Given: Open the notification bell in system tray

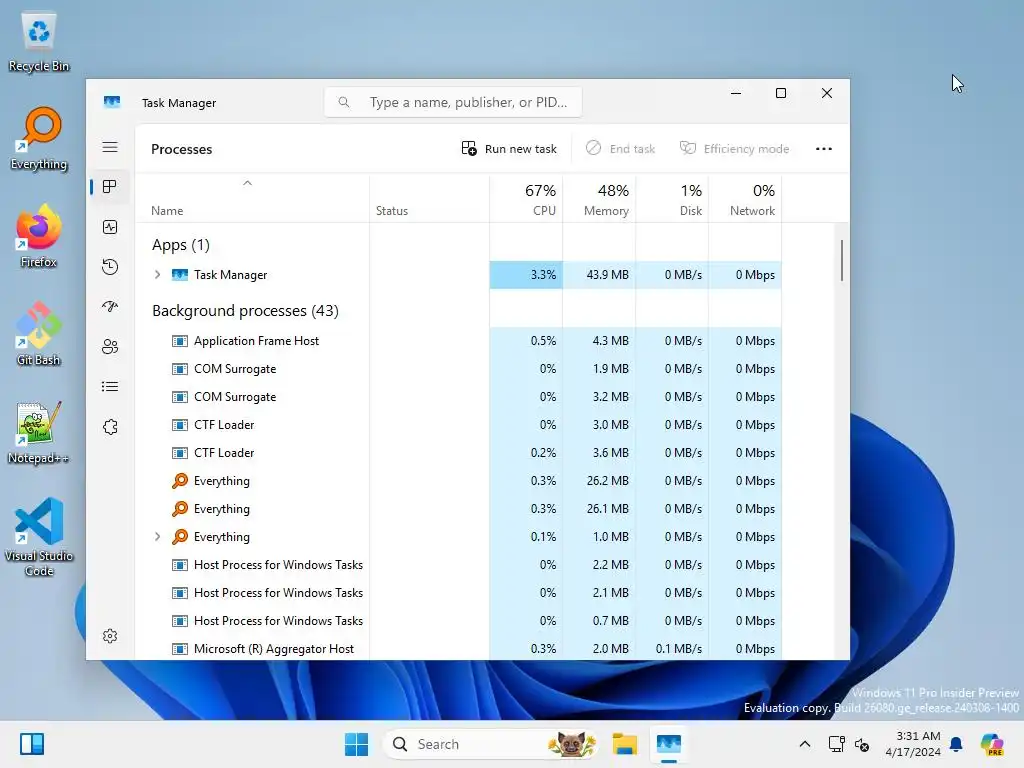Looking at the screenshot, I should coord(956,744).
